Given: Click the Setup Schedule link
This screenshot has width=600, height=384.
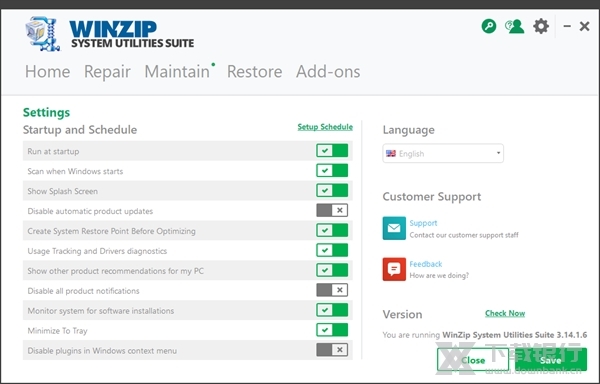Looking at the screenshot, I should tap(325, 127).
